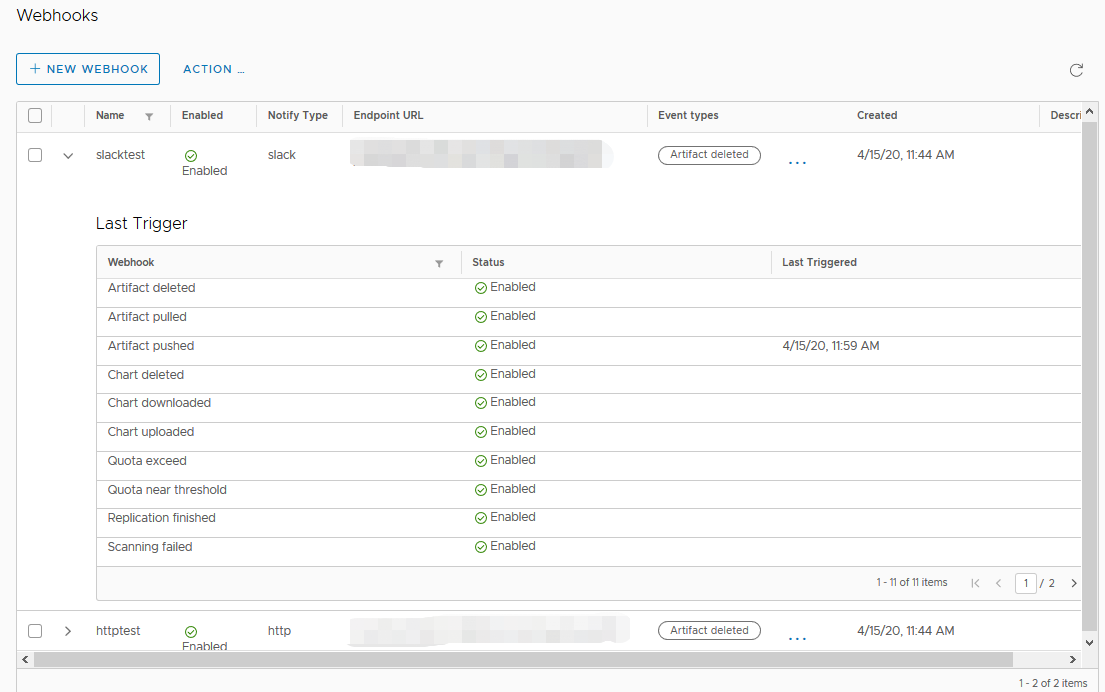Check the slacktest webhook row checkbox
1105x692 pixels.
pyautogui.click(x=35, y=155)
